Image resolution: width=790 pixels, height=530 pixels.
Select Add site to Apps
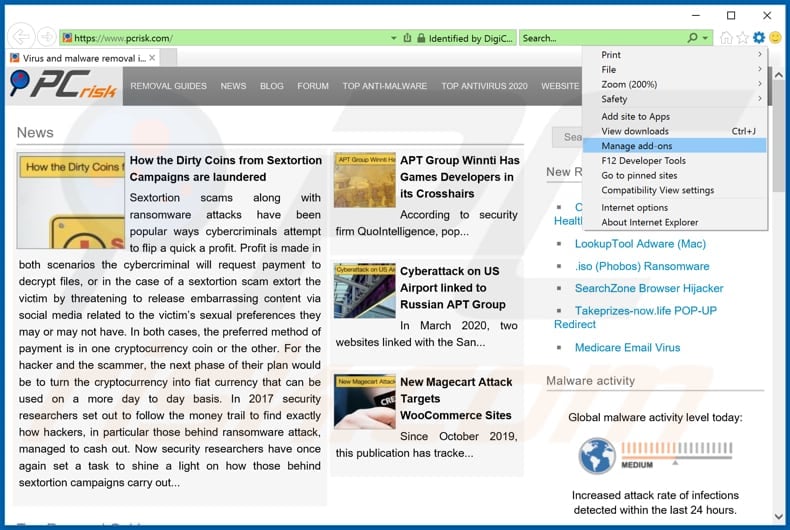pos(675,116)
